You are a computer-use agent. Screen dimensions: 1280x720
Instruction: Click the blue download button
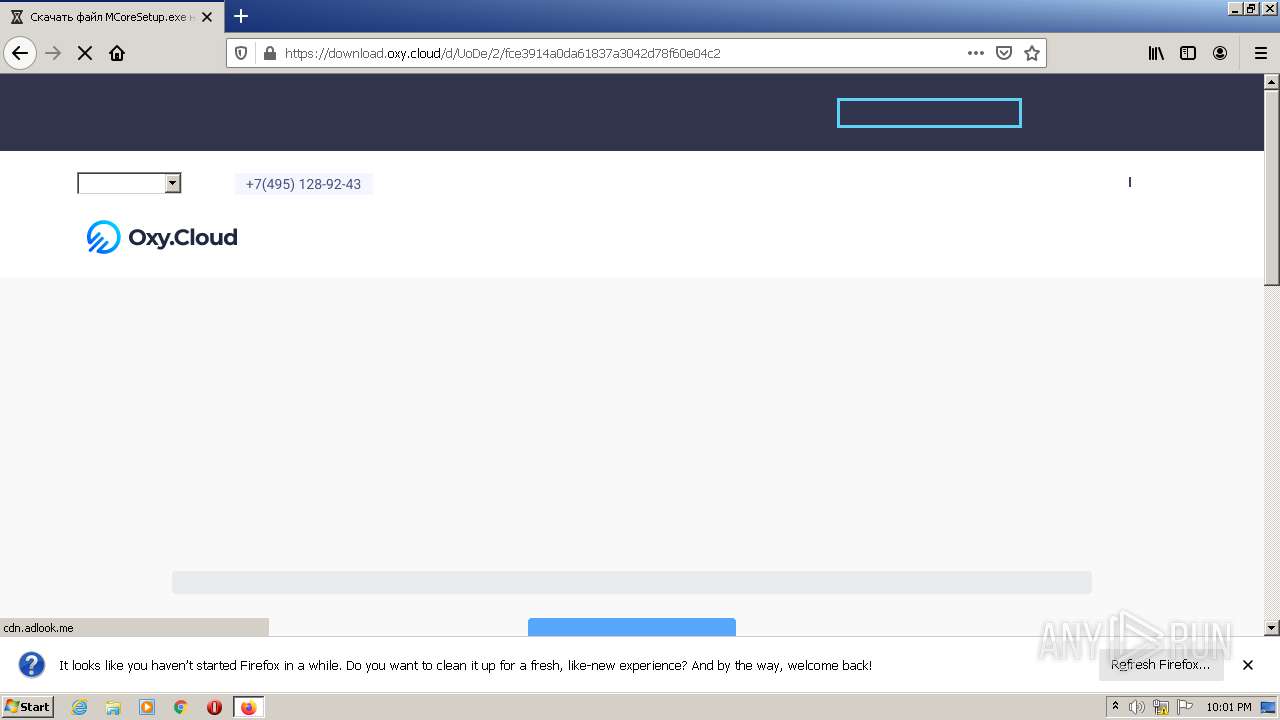coord(632,627)
